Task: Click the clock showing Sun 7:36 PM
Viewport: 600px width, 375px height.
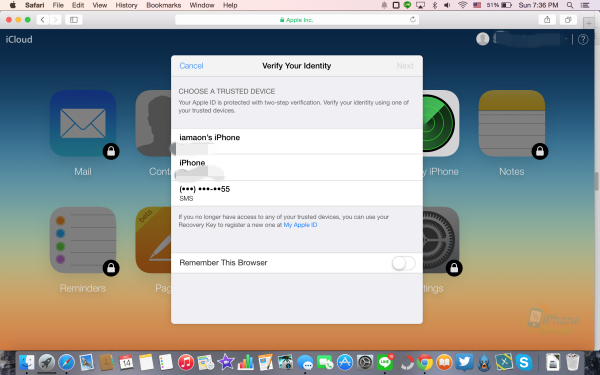Action: click(x=538, y=5)
